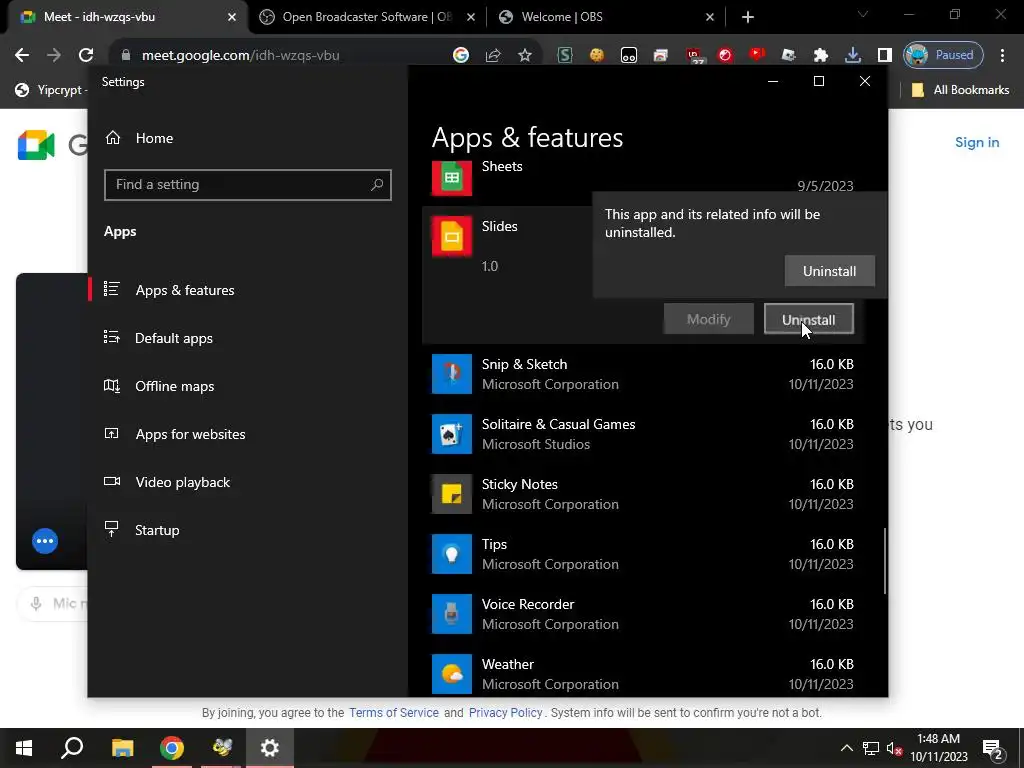Open Chrome downloads icon
This screenshot has width=1024, height=768.
point(852,55)
